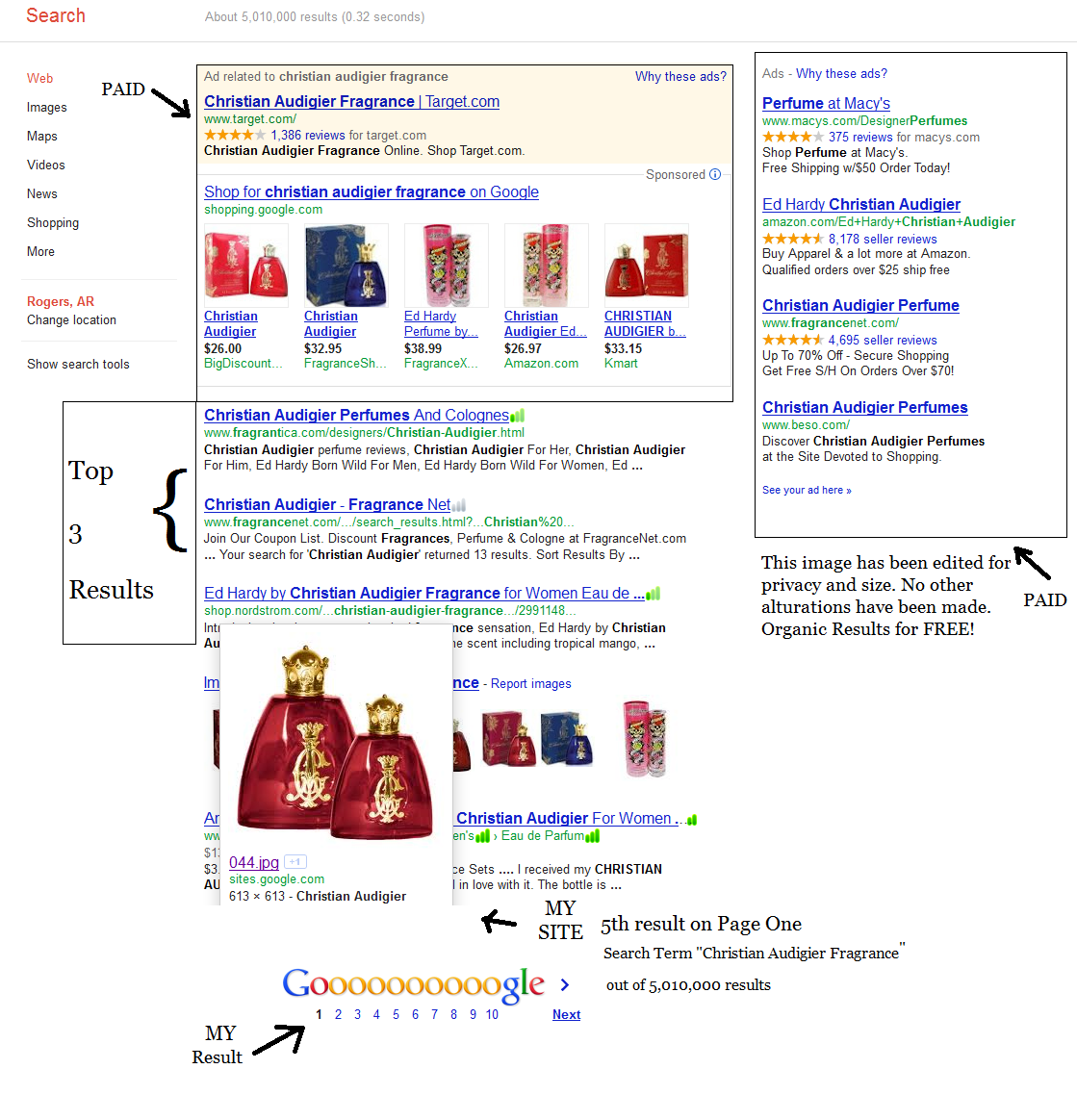Expand Show search tools

pos(79,365)
